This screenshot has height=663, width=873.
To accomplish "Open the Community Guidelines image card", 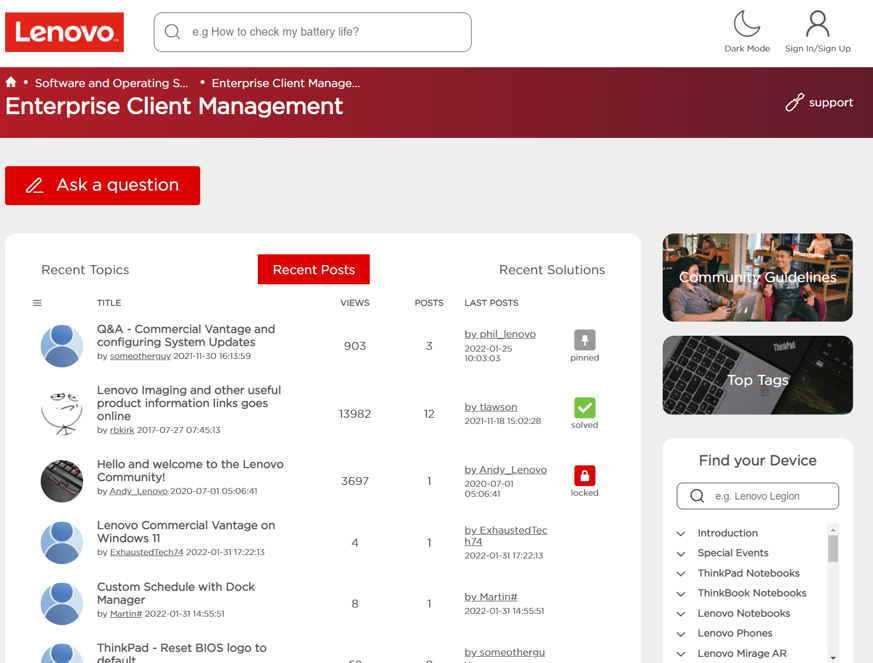I will point(757,277).
